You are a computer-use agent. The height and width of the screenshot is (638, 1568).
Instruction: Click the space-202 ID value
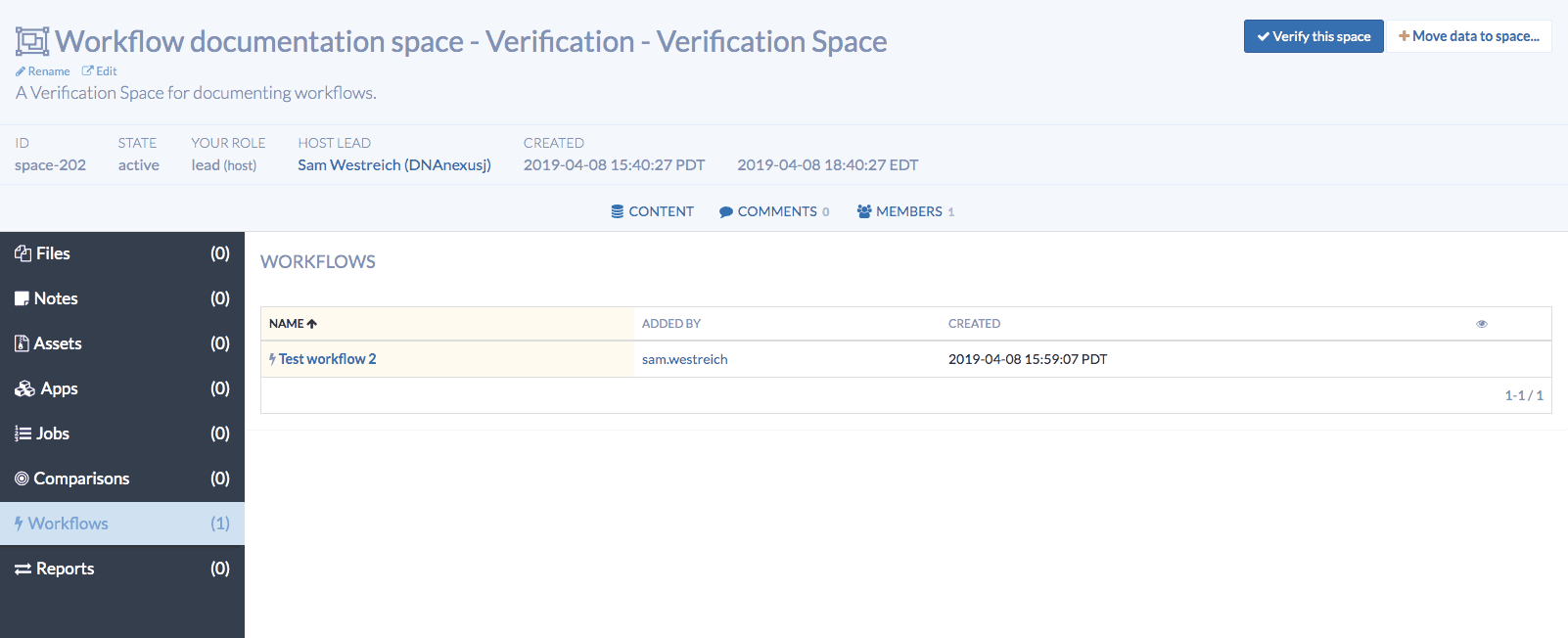50,165
